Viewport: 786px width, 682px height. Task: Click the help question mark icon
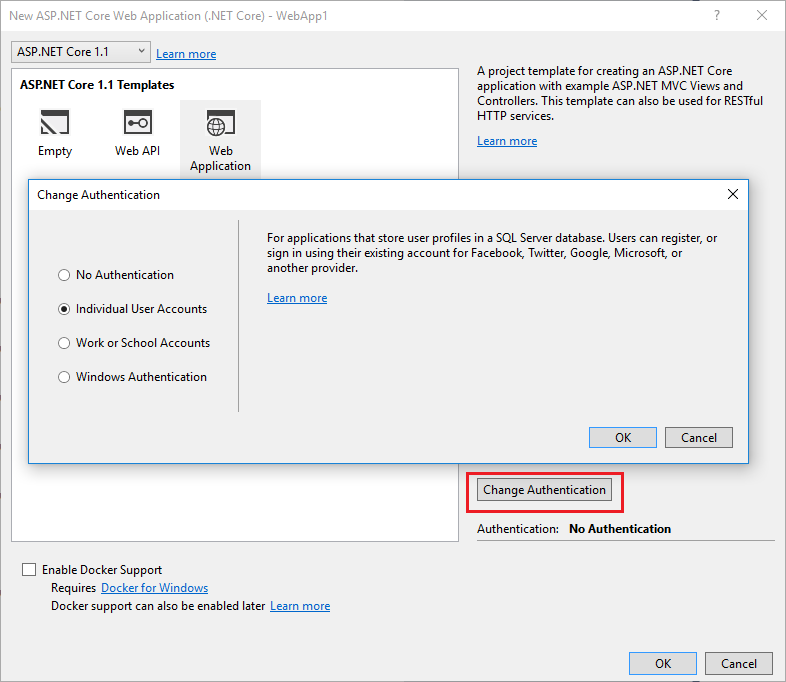coord(717,16)
